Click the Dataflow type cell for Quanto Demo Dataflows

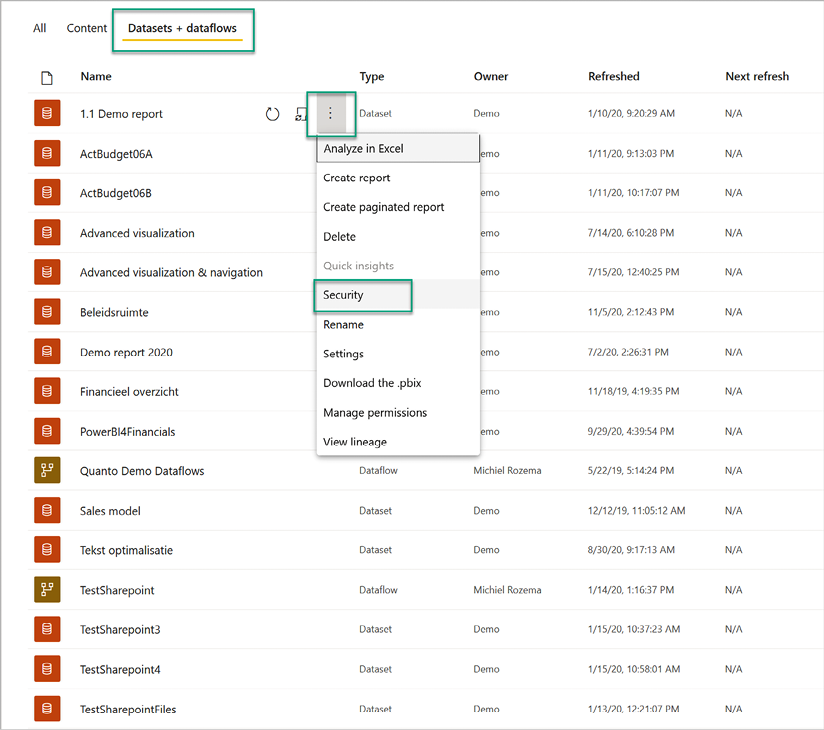[378, 471]
